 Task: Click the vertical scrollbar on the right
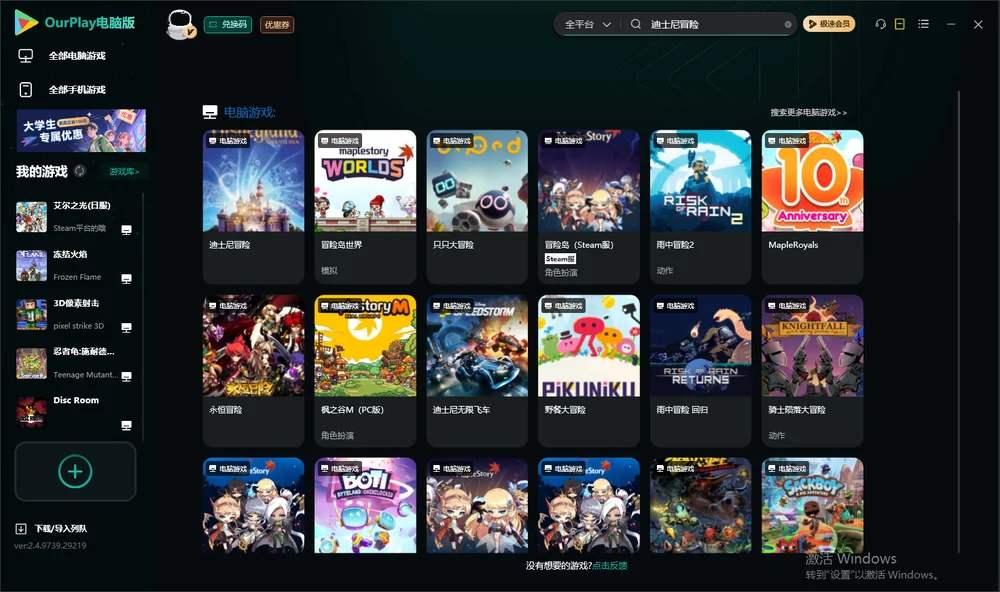pos(959,322)
